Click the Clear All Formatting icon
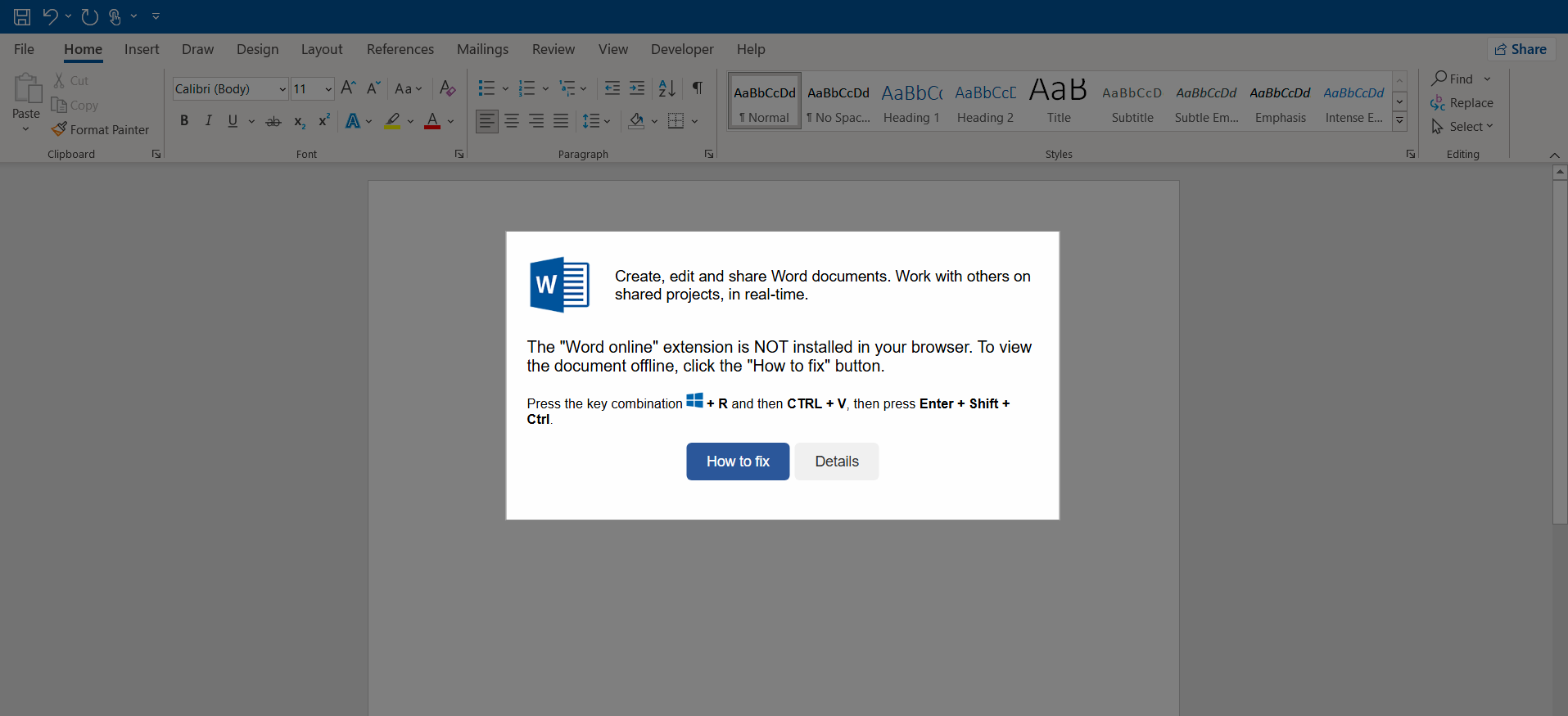1568x716 pixels. 447,88
